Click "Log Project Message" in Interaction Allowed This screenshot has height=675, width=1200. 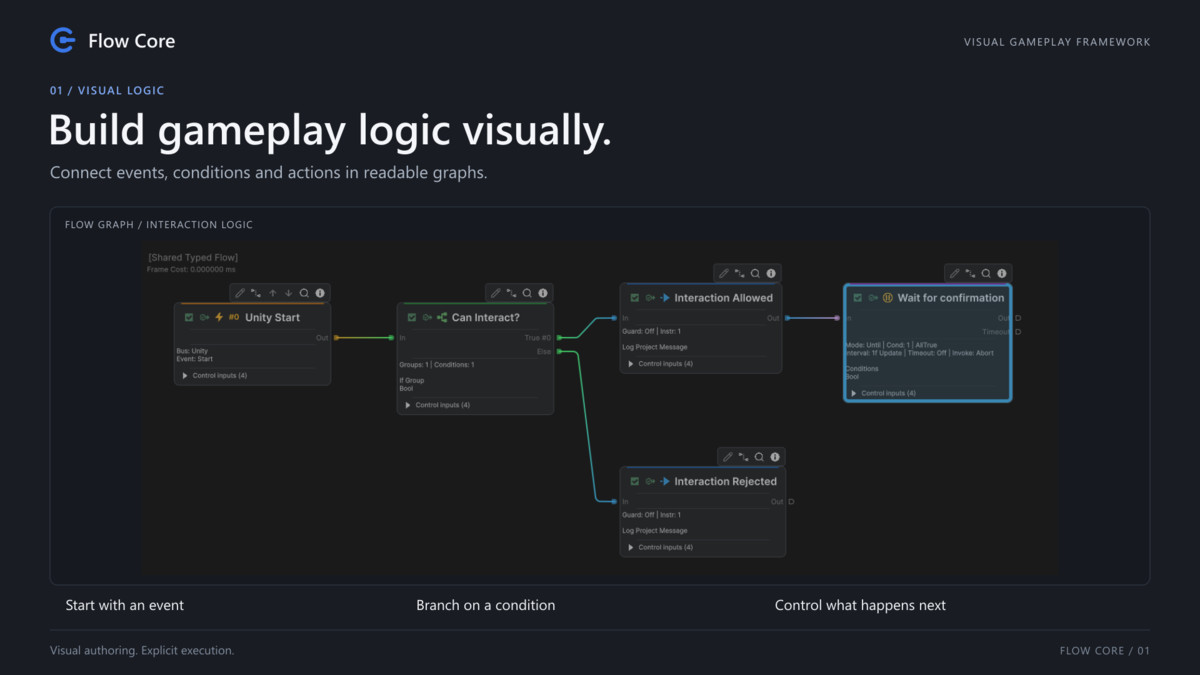coord(655,347)
